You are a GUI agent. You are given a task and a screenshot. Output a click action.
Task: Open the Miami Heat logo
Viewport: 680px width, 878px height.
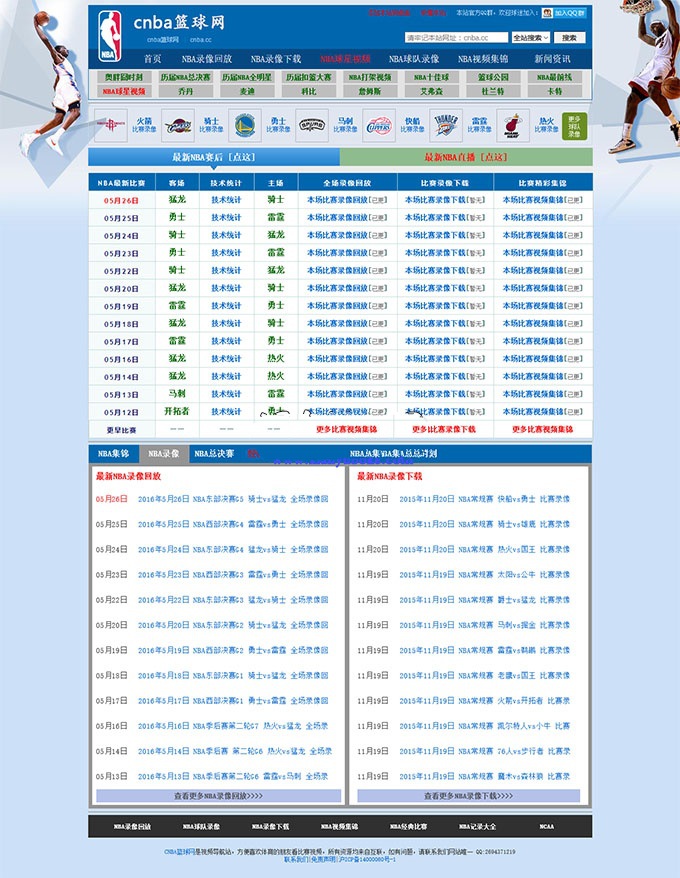coord(512,125)
